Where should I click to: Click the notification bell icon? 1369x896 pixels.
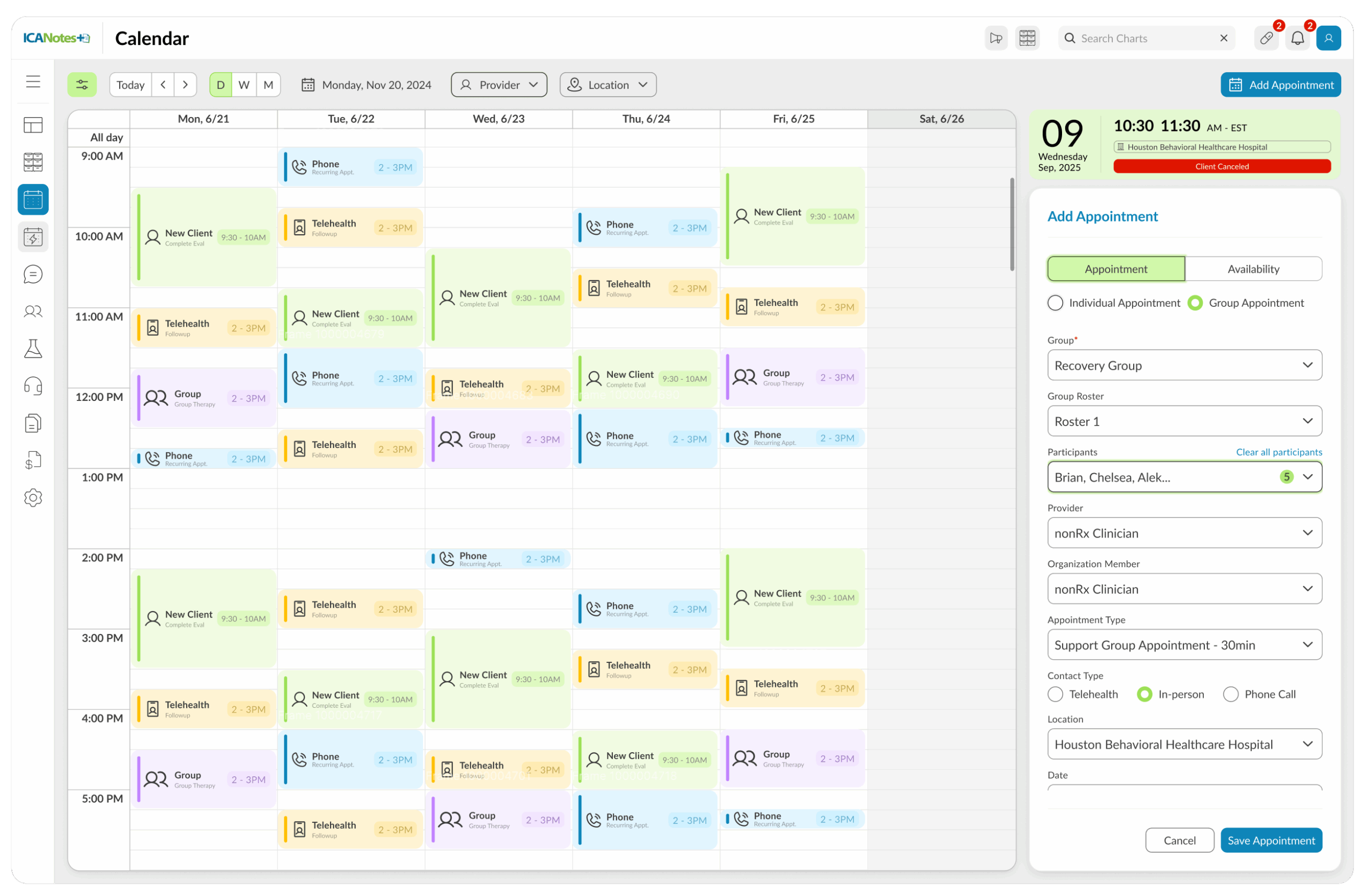pos(1297,38)
